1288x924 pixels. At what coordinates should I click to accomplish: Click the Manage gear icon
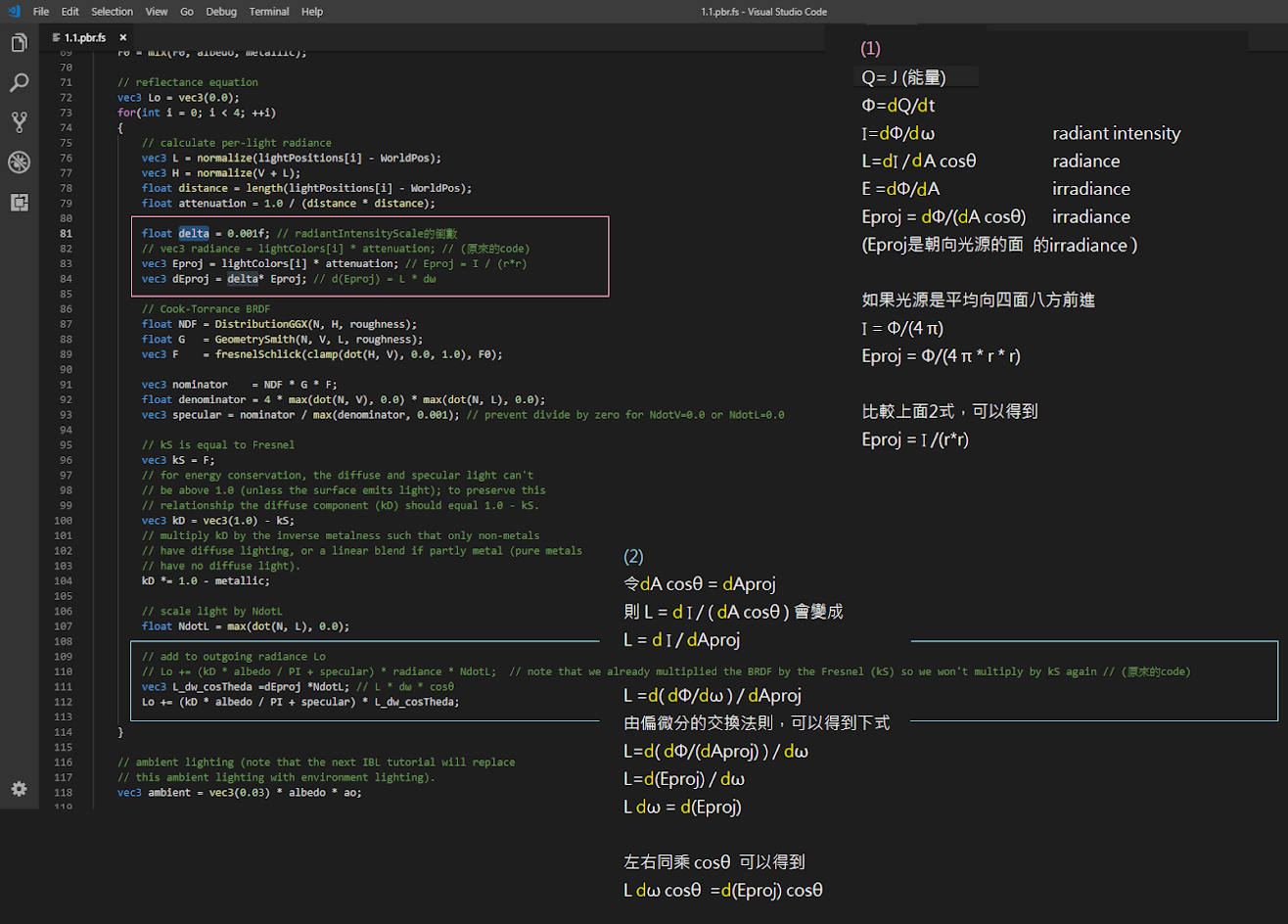19,789
